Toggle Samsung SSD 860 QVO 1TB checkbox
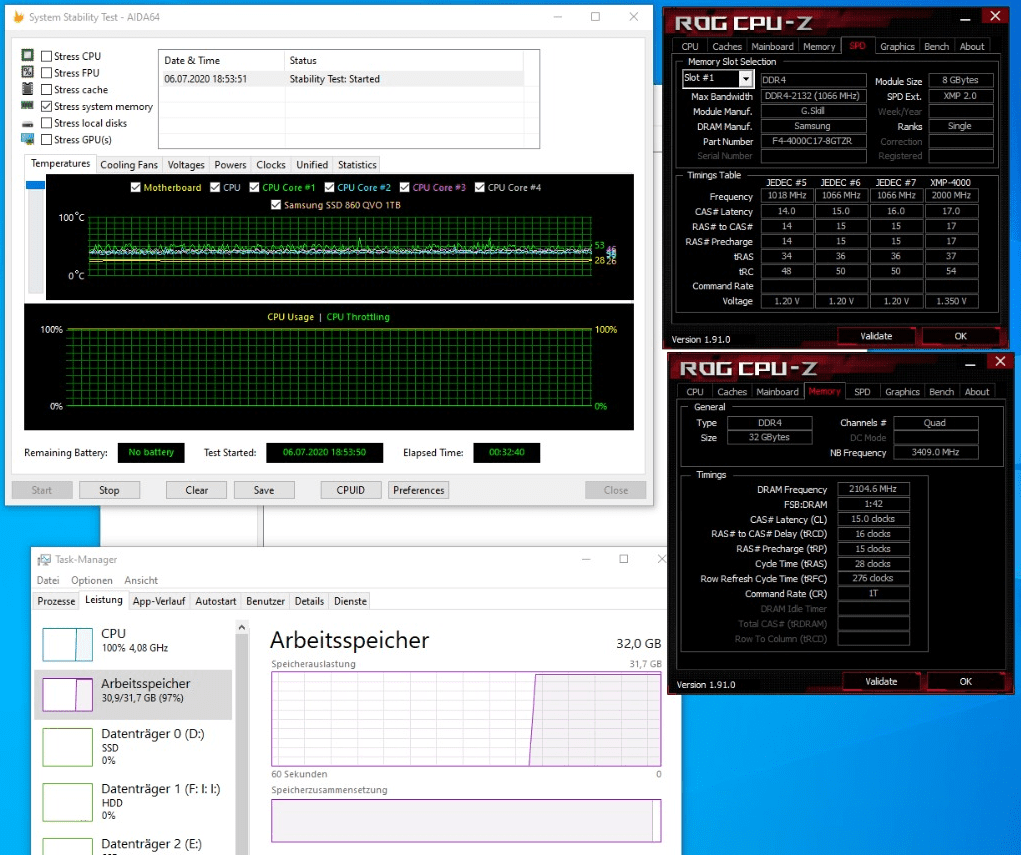 275,204
